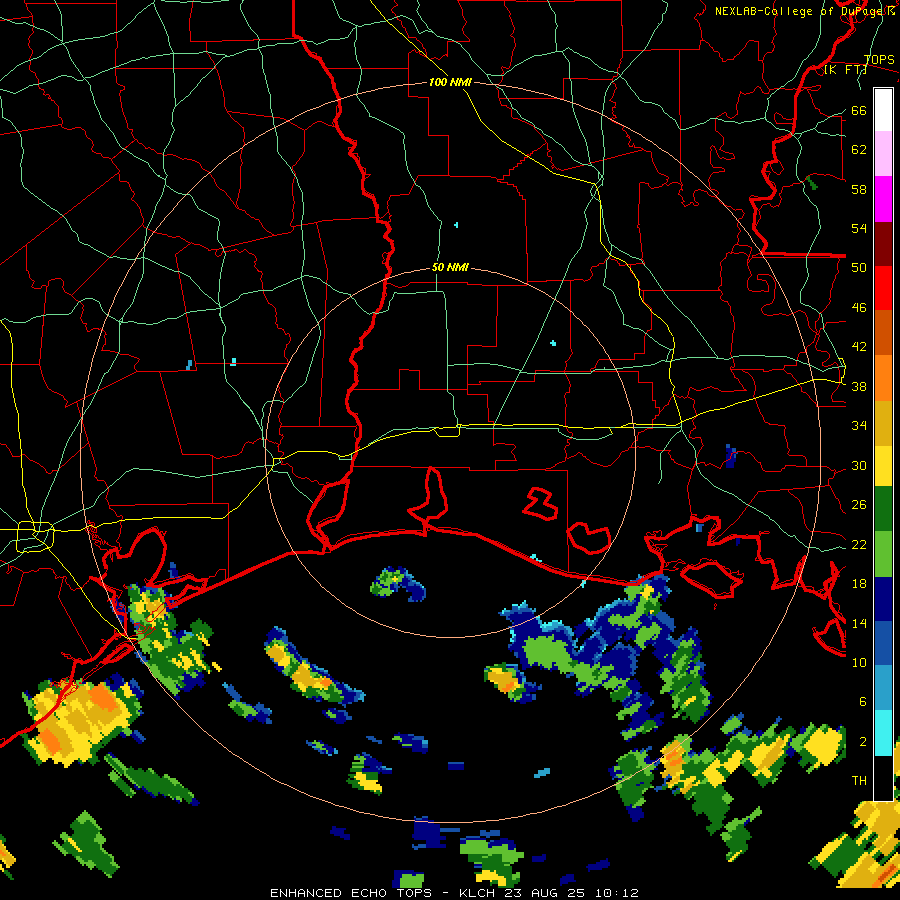Click the 6 value on the legend
This screenshot has height=900, width=900.
click(x=863, y=702)
